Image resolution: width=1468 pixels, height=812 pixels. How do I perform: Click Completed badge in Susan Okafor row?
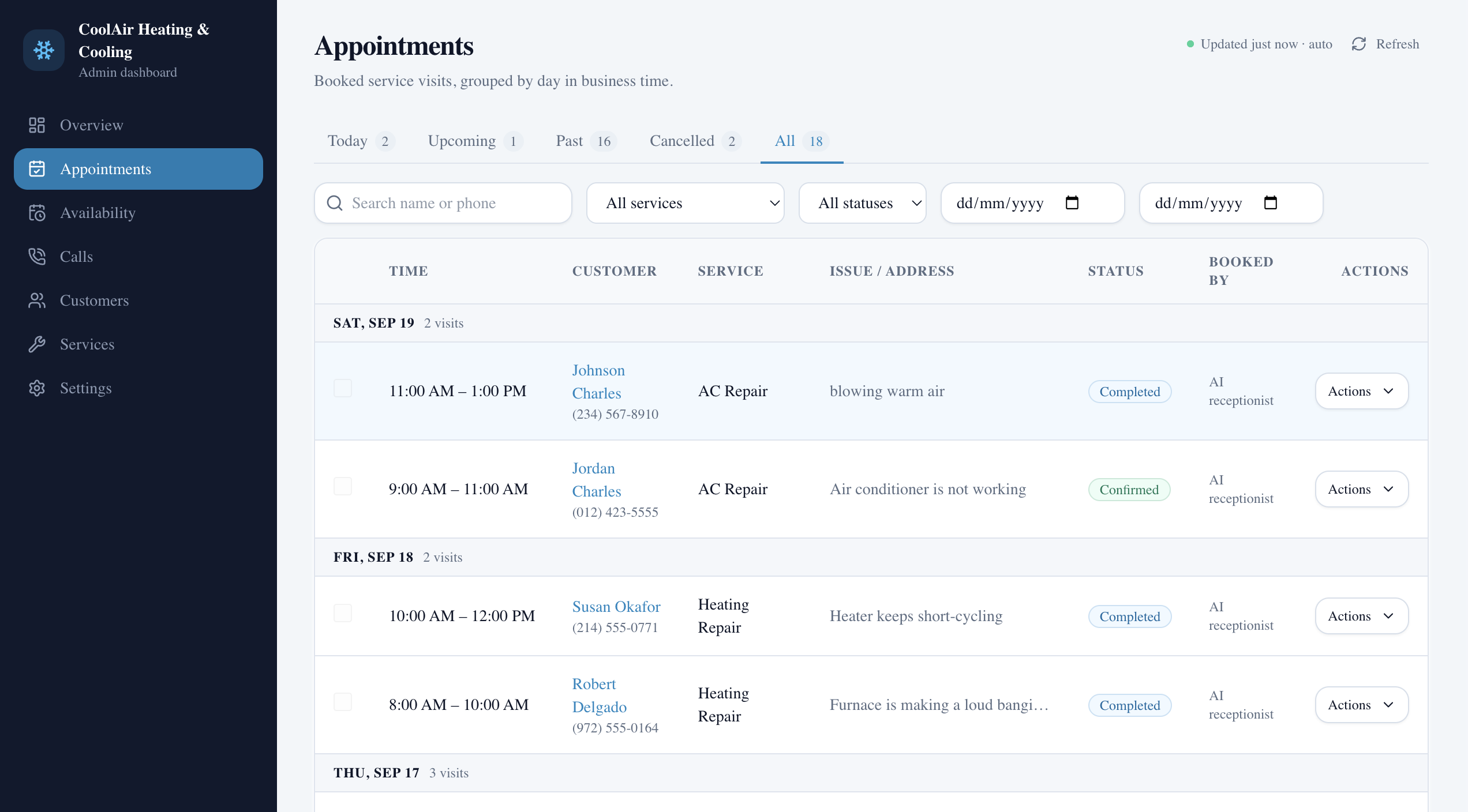pyautogui.click(x=1130, y=616)
